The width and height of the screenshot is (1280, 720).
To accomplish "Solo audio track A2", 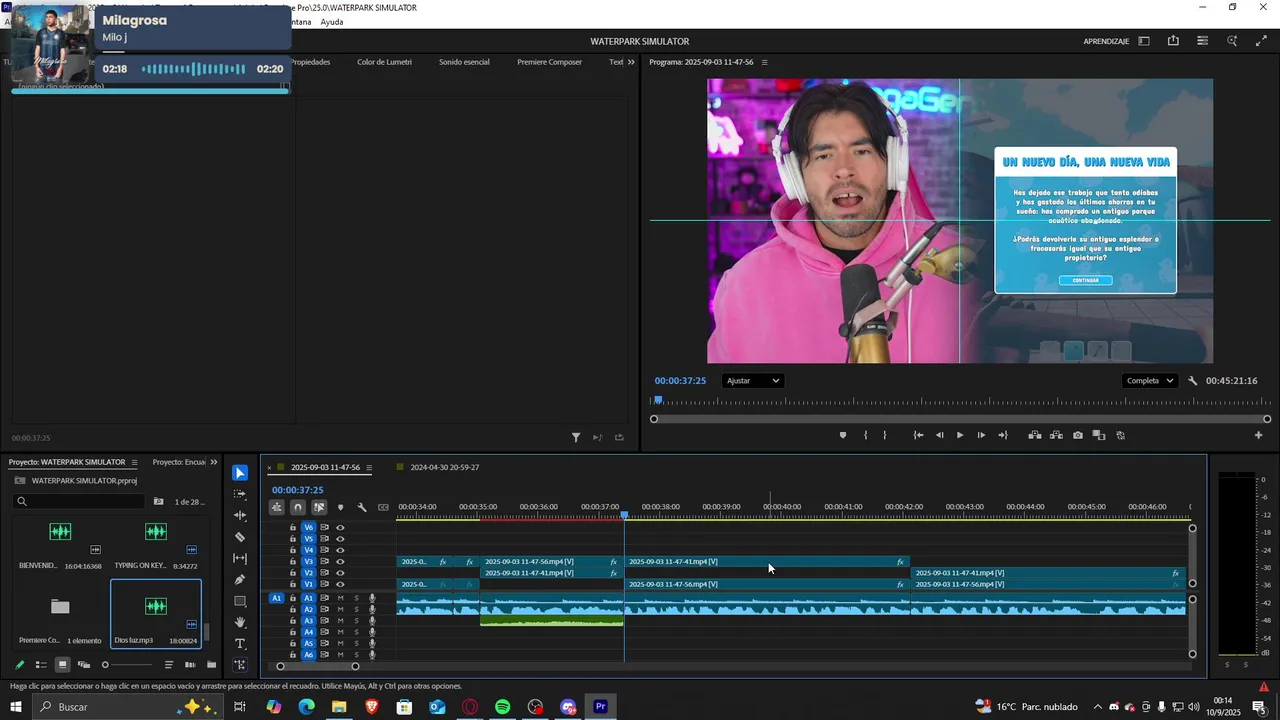I will (356, 609).
